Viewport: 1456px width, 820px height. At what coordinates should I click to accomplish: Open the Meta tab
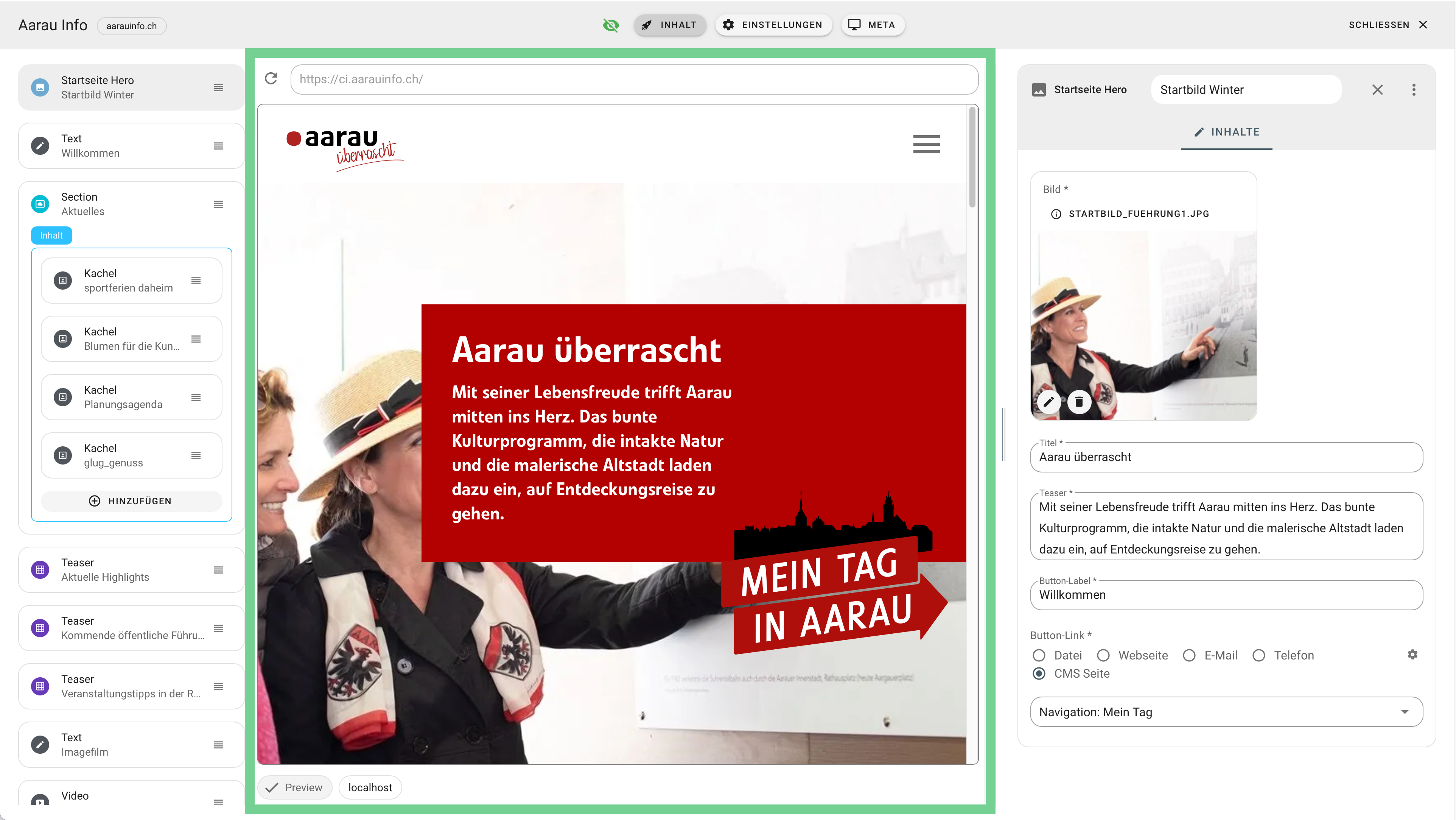tap(873, 25)
